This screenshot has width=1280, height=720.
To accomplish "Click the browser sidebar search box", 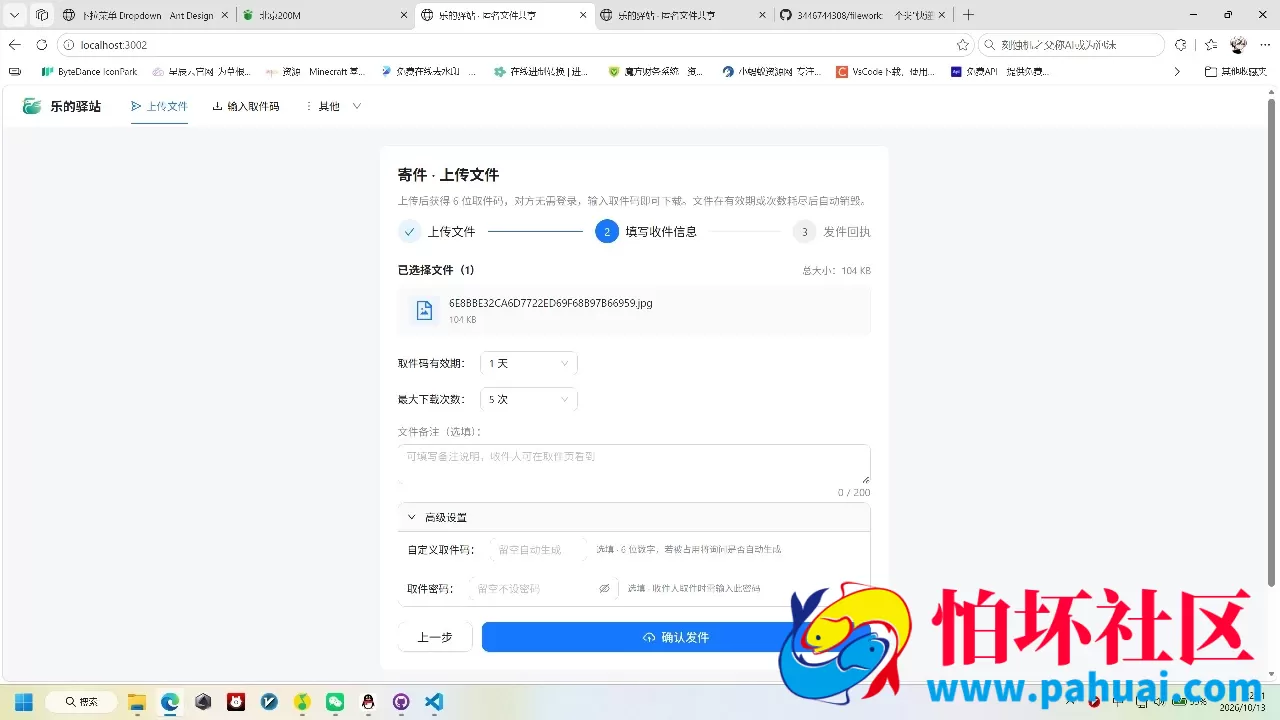I will point(1072,45).
